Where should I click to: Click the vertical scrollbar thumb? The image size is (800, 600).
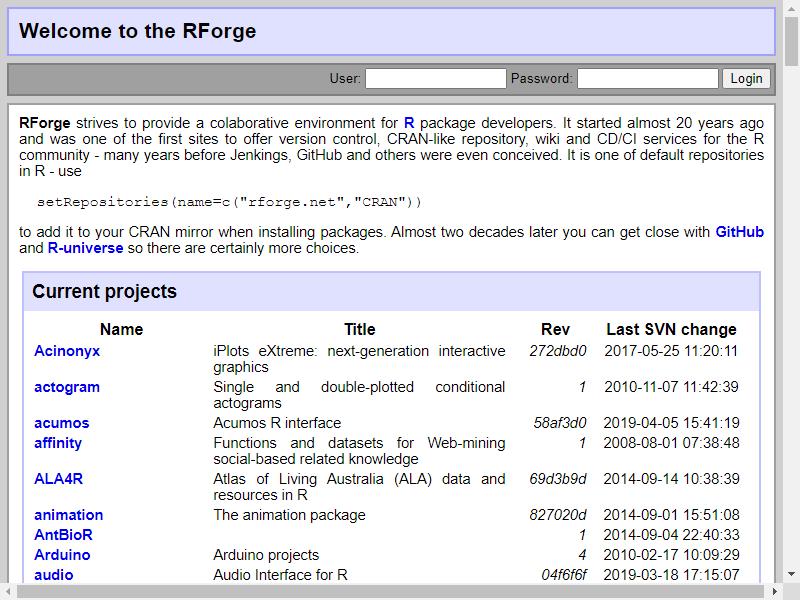point(792,41)
